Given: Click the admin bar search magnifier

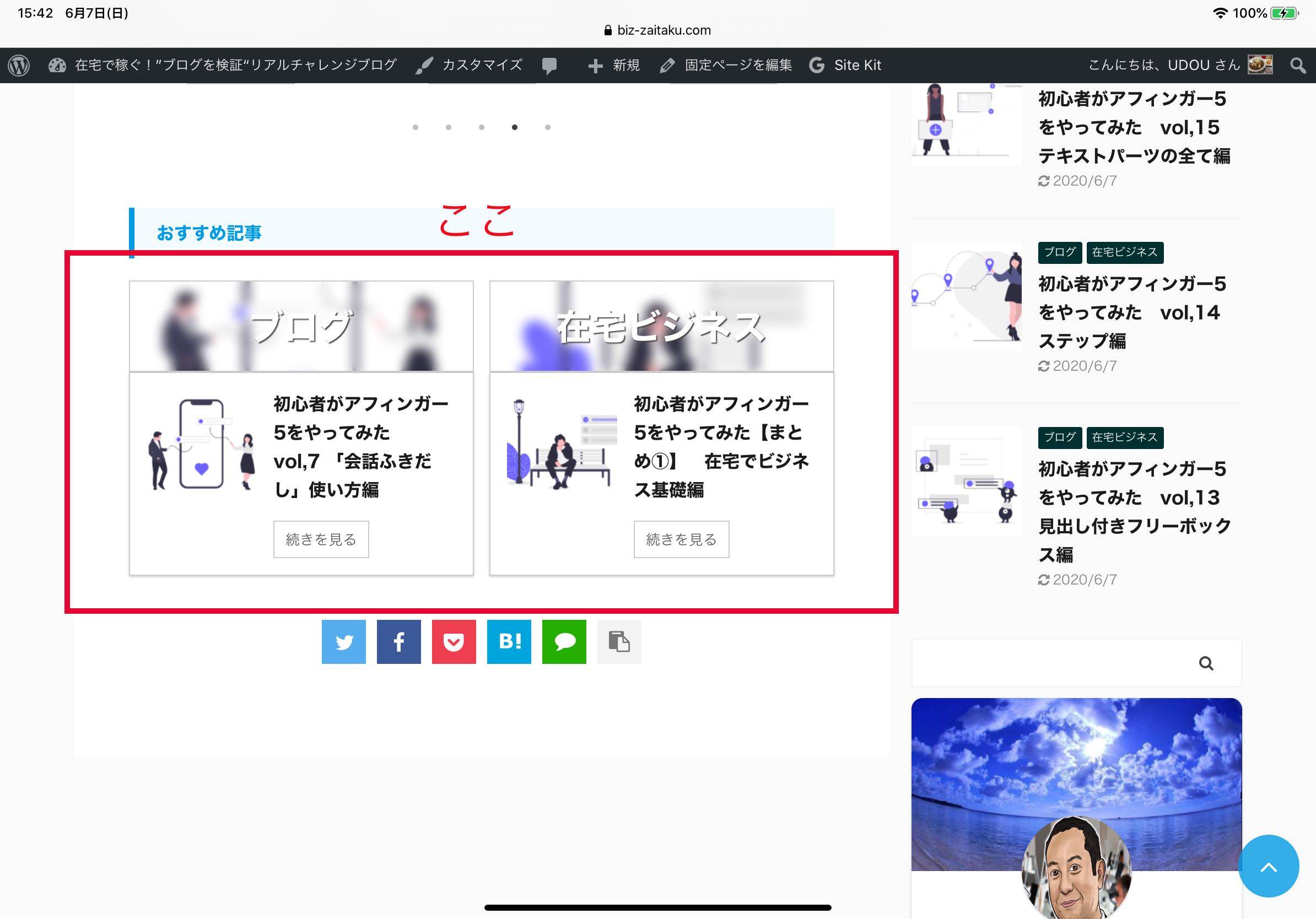Looking at the screenshot, I should [x=1298, y=66].
